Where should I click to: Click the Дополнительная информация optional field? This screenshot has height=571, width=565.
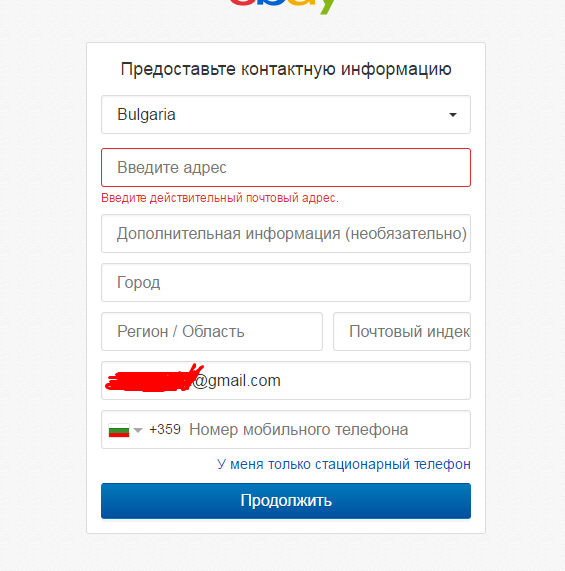pyautogui.click(x=286, y=233)
